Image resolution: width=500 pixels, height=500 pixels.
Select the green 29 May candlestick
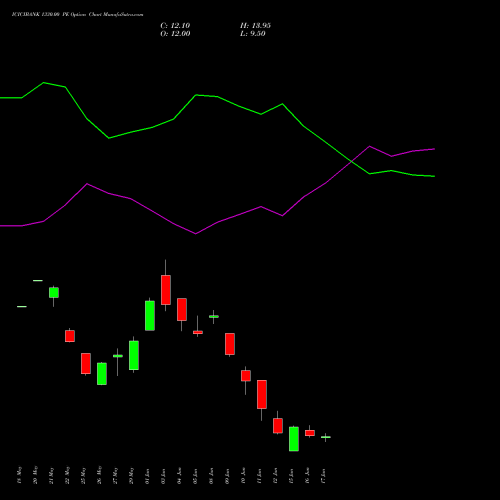click(x=134, y=355)
